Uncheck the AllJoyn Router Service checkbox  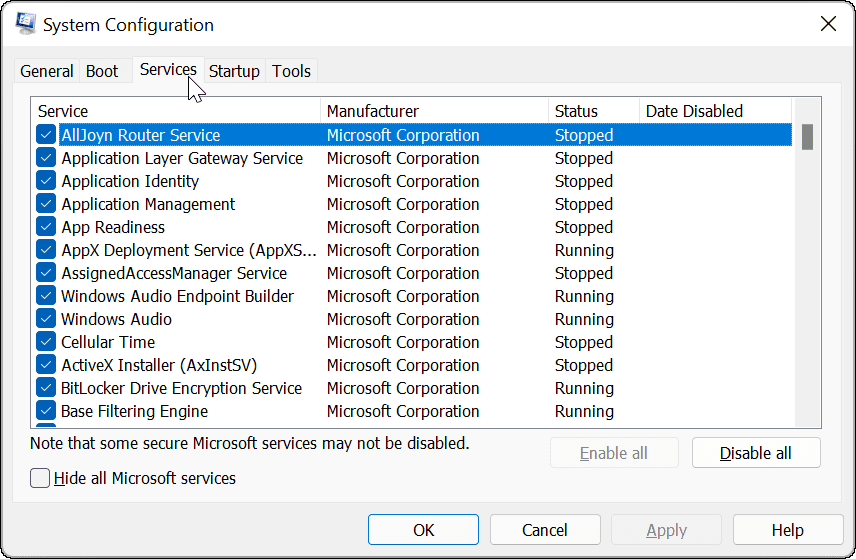(46, 135)
